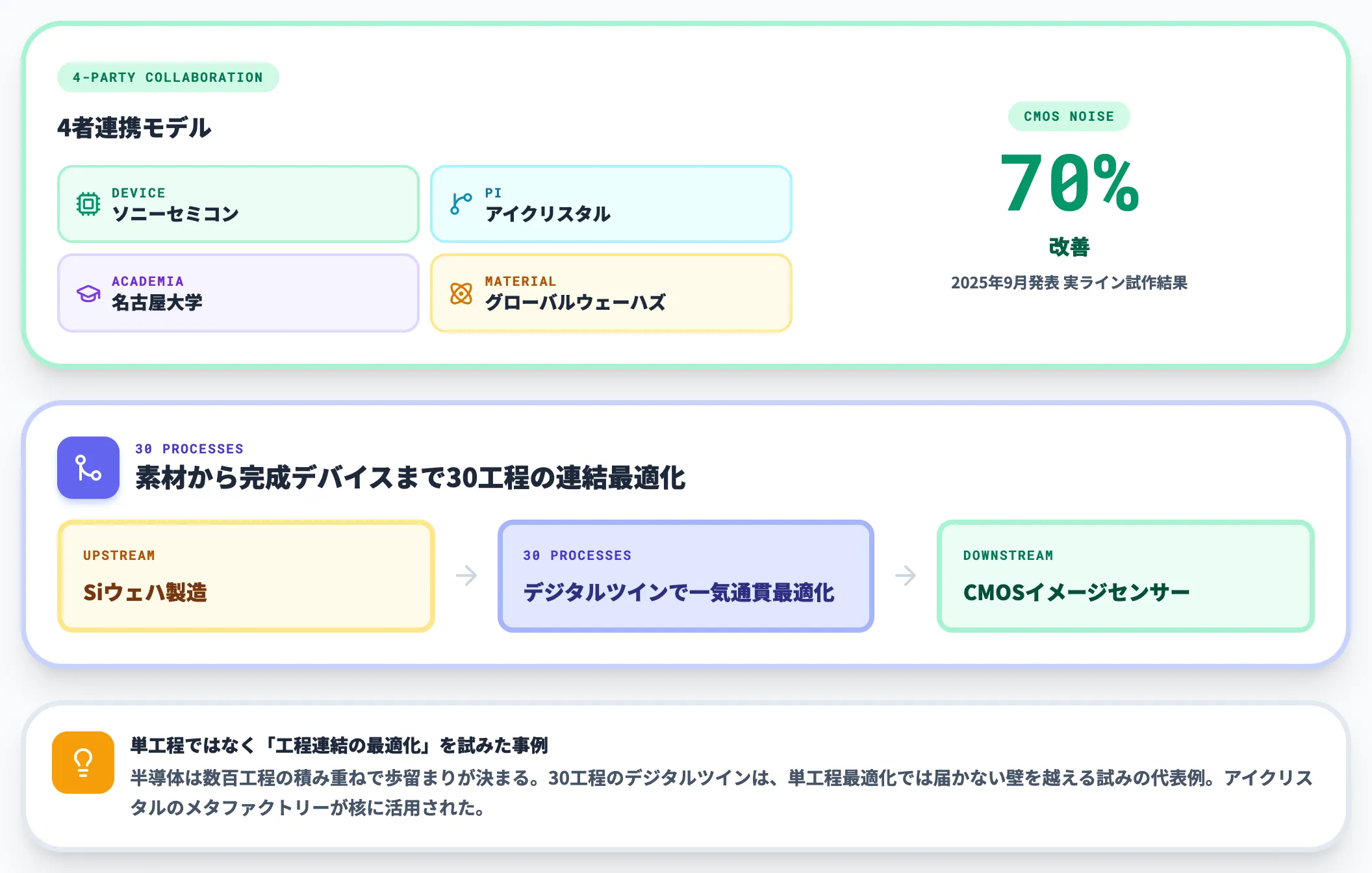Open the グローバルウェーハズ material card

(611, 293)
